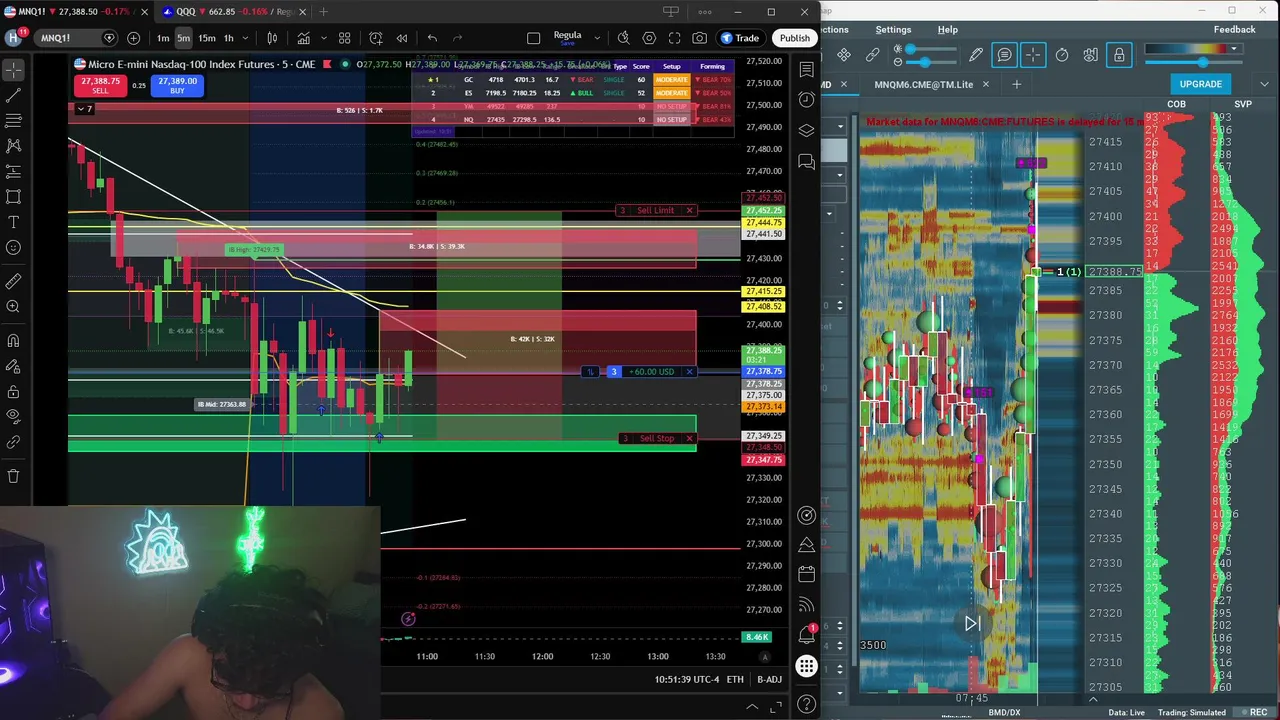Toggle Bookmap chart lock icon

point(1119,55)
